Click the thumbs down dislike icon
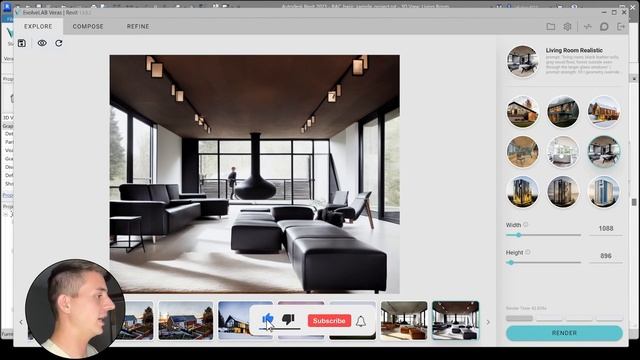The height and width of the screenshot is (360, 640). pyautogui.click(x=288, y=319)
